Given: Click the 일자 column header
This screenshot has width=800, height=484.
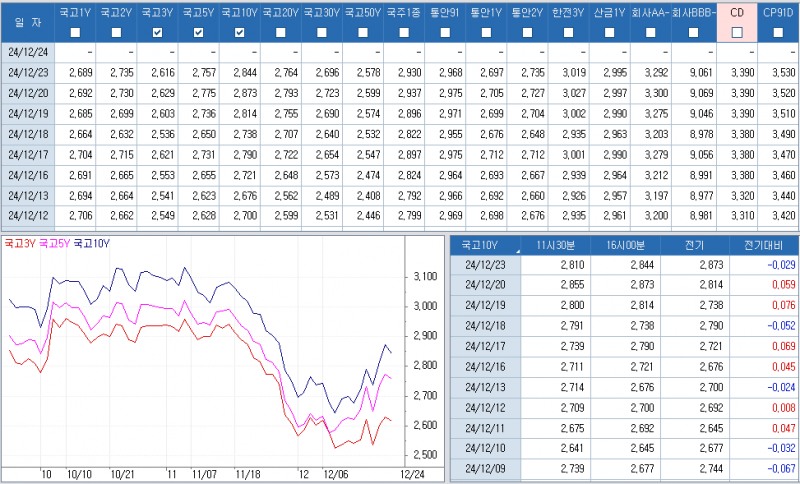Looking at the screenshot, I should click(x=23, y=22).
